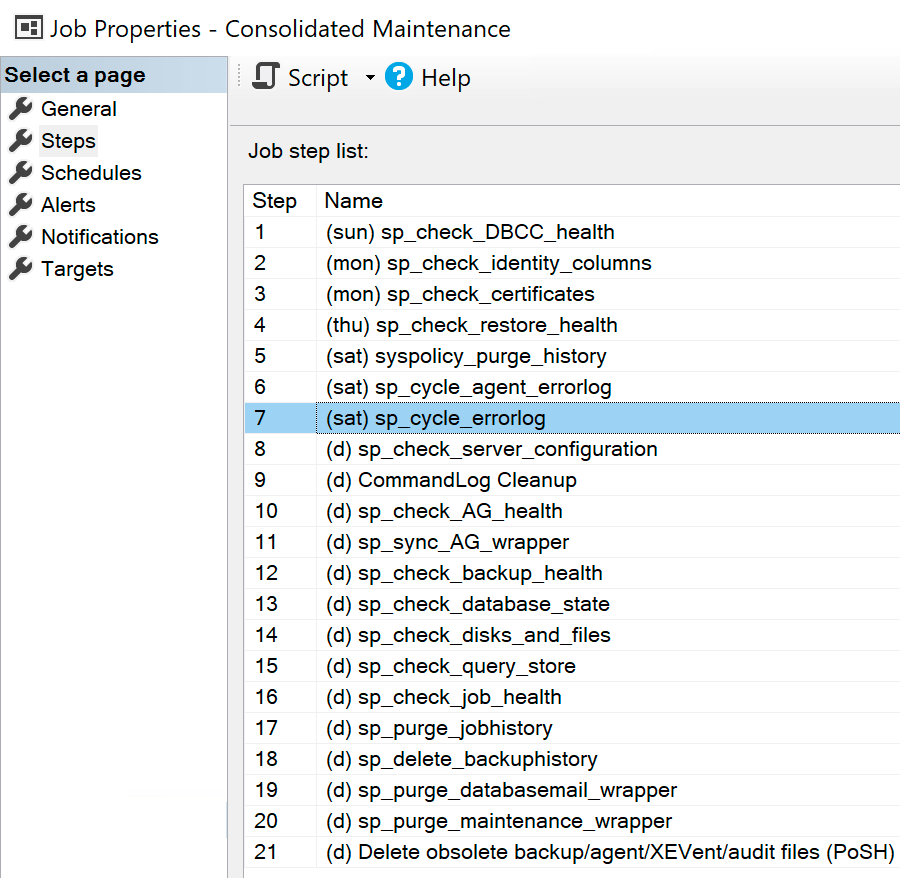The height and width of the screenshot is (878, 900).
Task: Click the Script button label
Action: pyautogui.click(x=318, y=78)
